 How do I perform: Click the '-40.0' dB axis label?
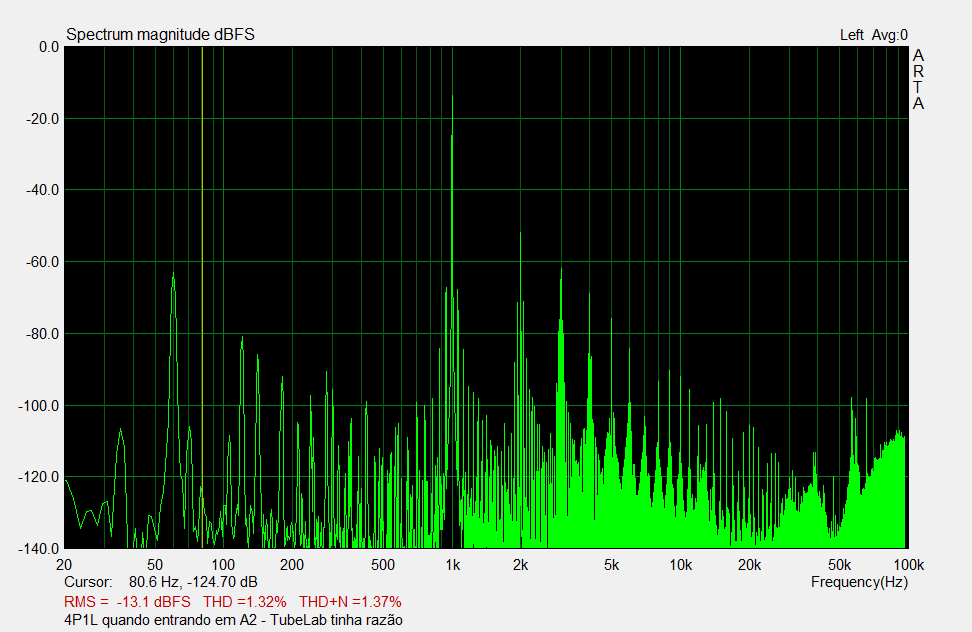(x=43, y=190)
